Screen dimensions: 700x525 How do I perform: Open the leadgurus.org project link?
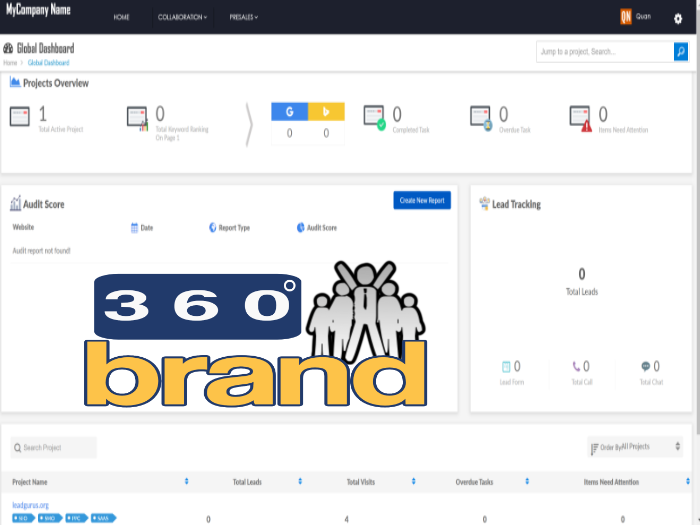pyautogui.click(x=30, y=505)
